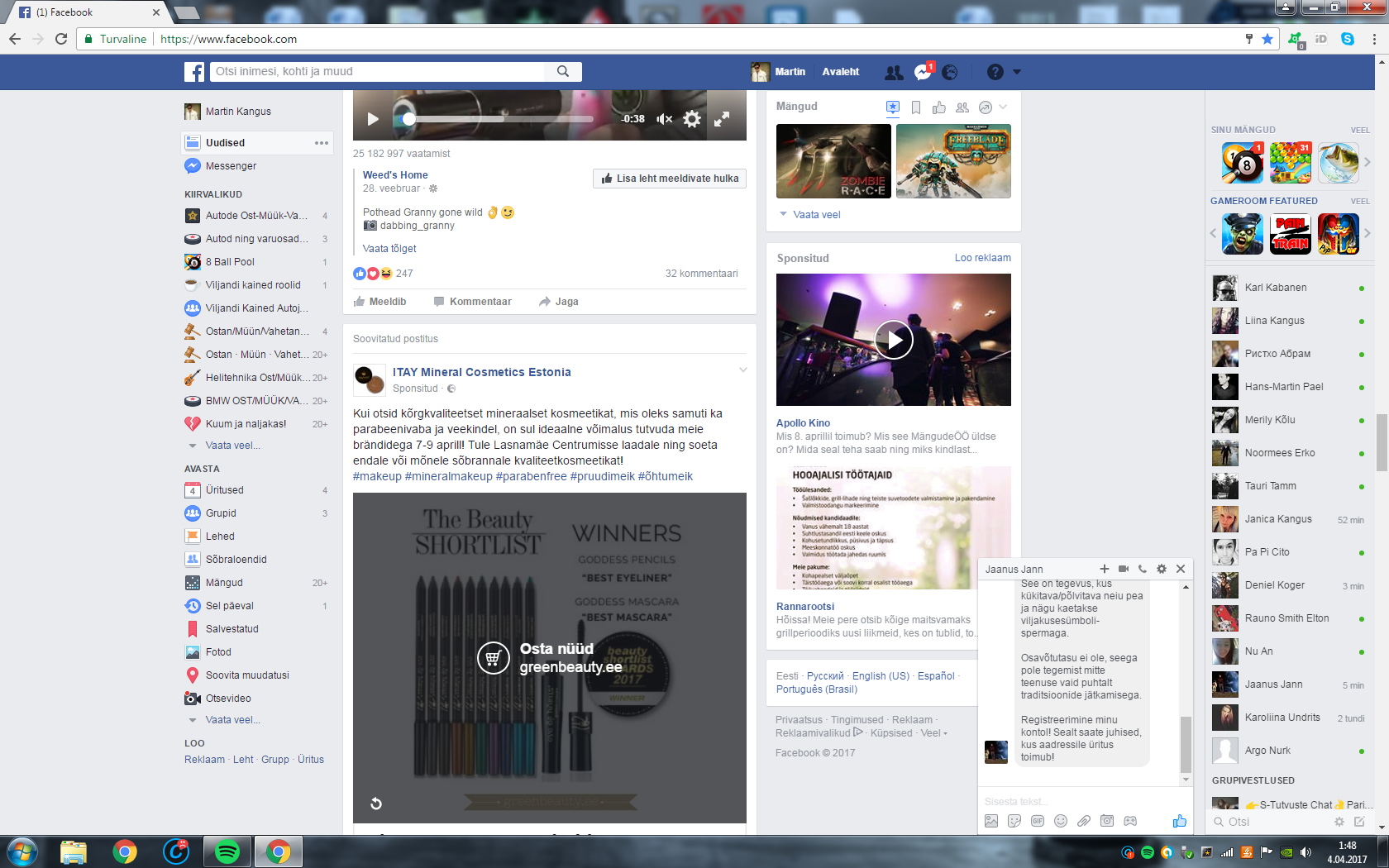
Task: Choose a sticker in chat
Action: tap(1014, 821)
